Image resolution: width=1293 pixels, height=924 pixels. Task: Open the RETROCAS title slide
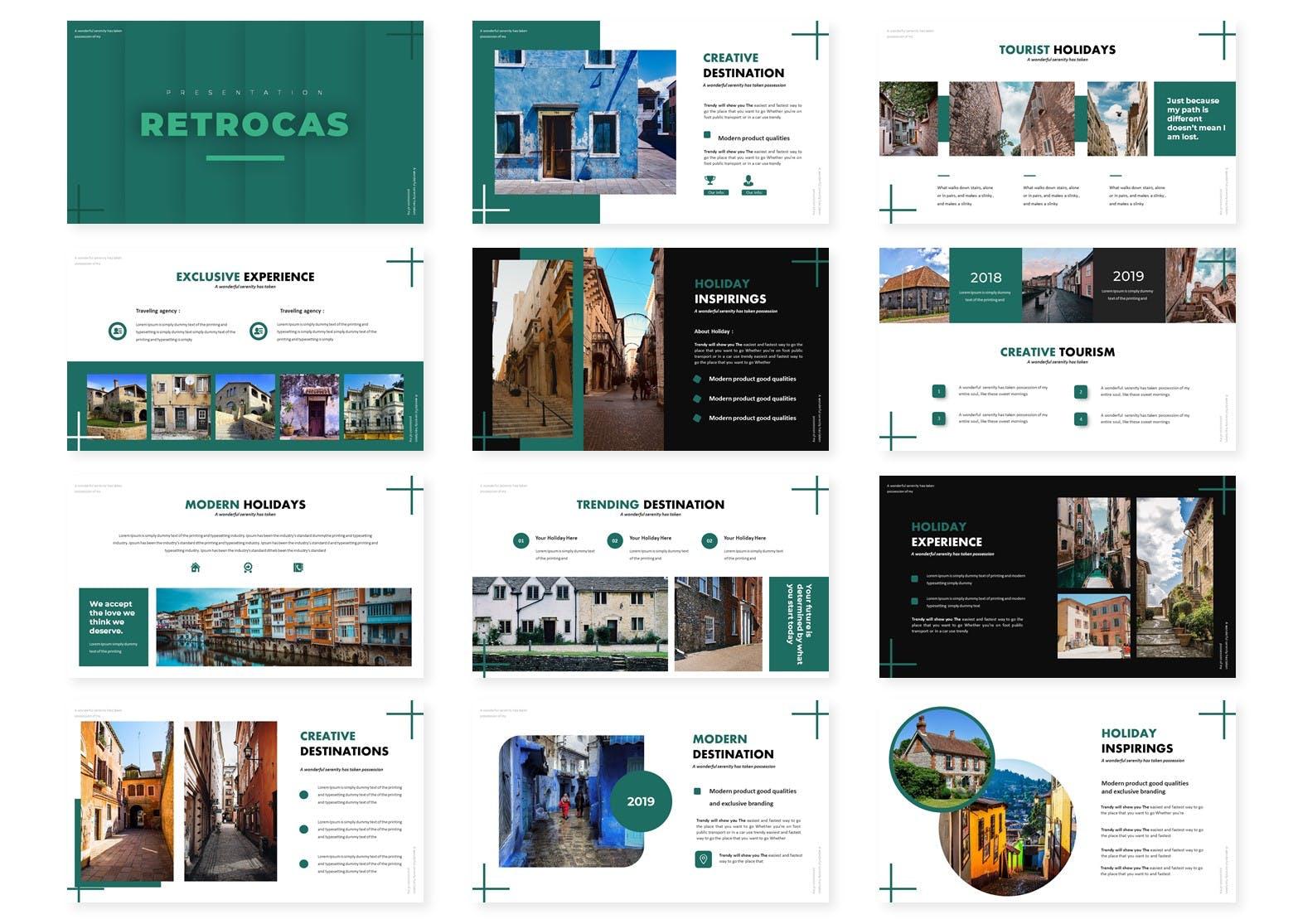click(x=245, y=123)
